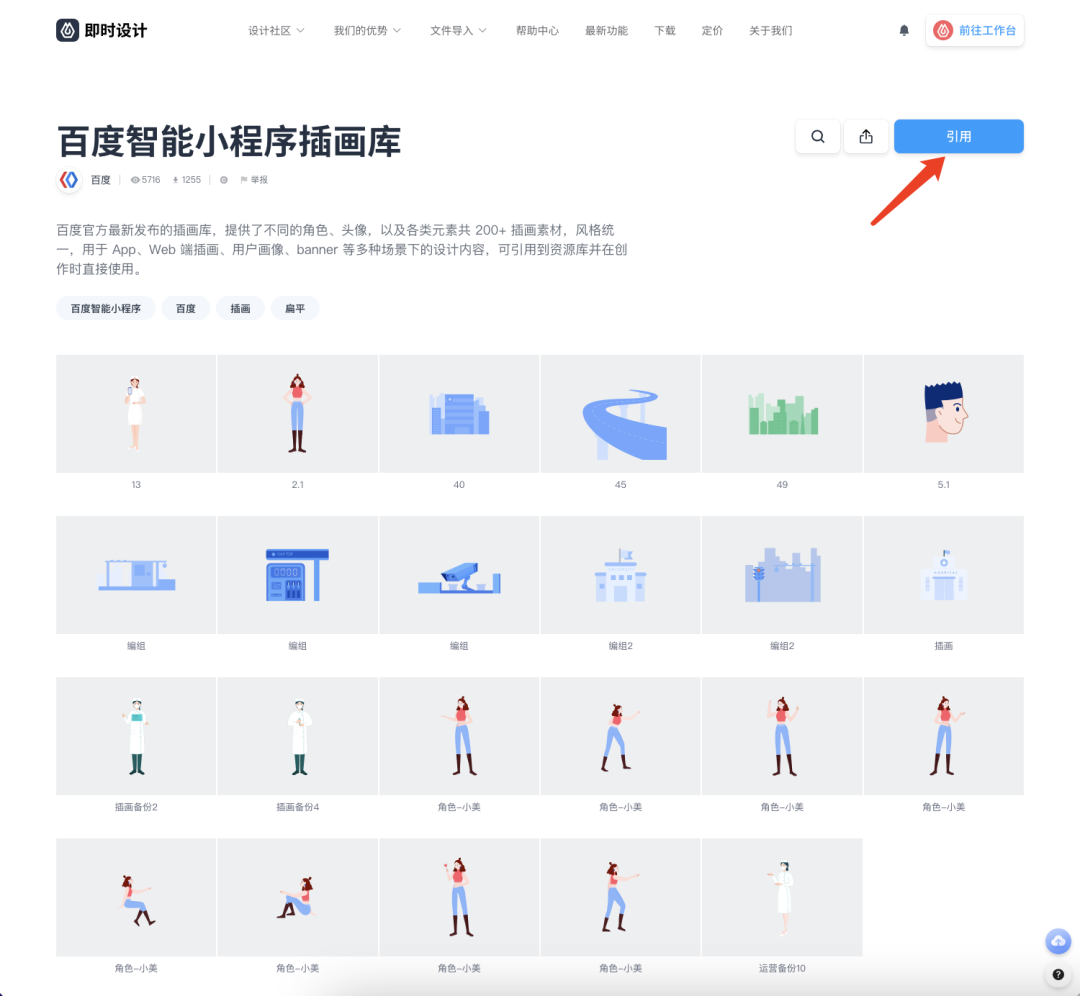Select the 插画 tag chip
Viewport: 1080px width, 996px height.
point(240,309)
